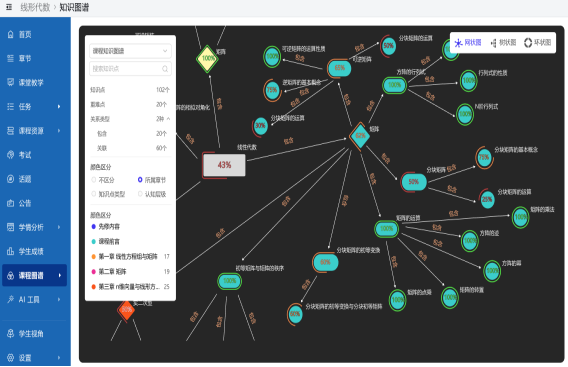This screenshot has height=367, width=568.
Task: Select the 认知层级 radio option
Action: click(x=140, y=194)
